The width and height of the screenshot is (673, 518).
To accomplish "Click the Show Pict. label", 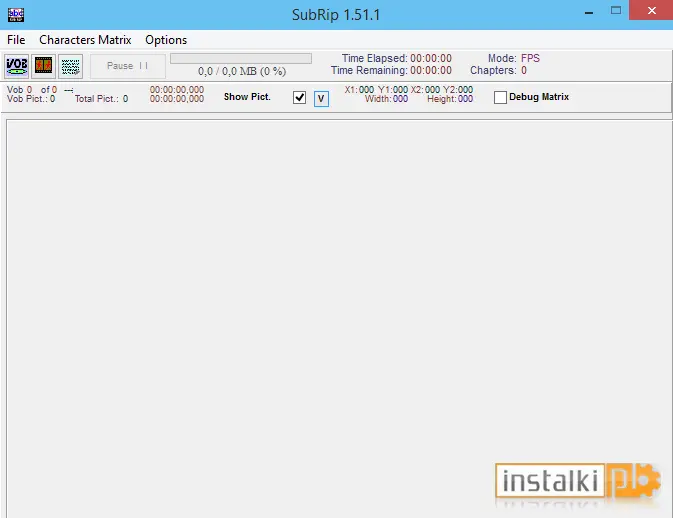I will (247, 97).
